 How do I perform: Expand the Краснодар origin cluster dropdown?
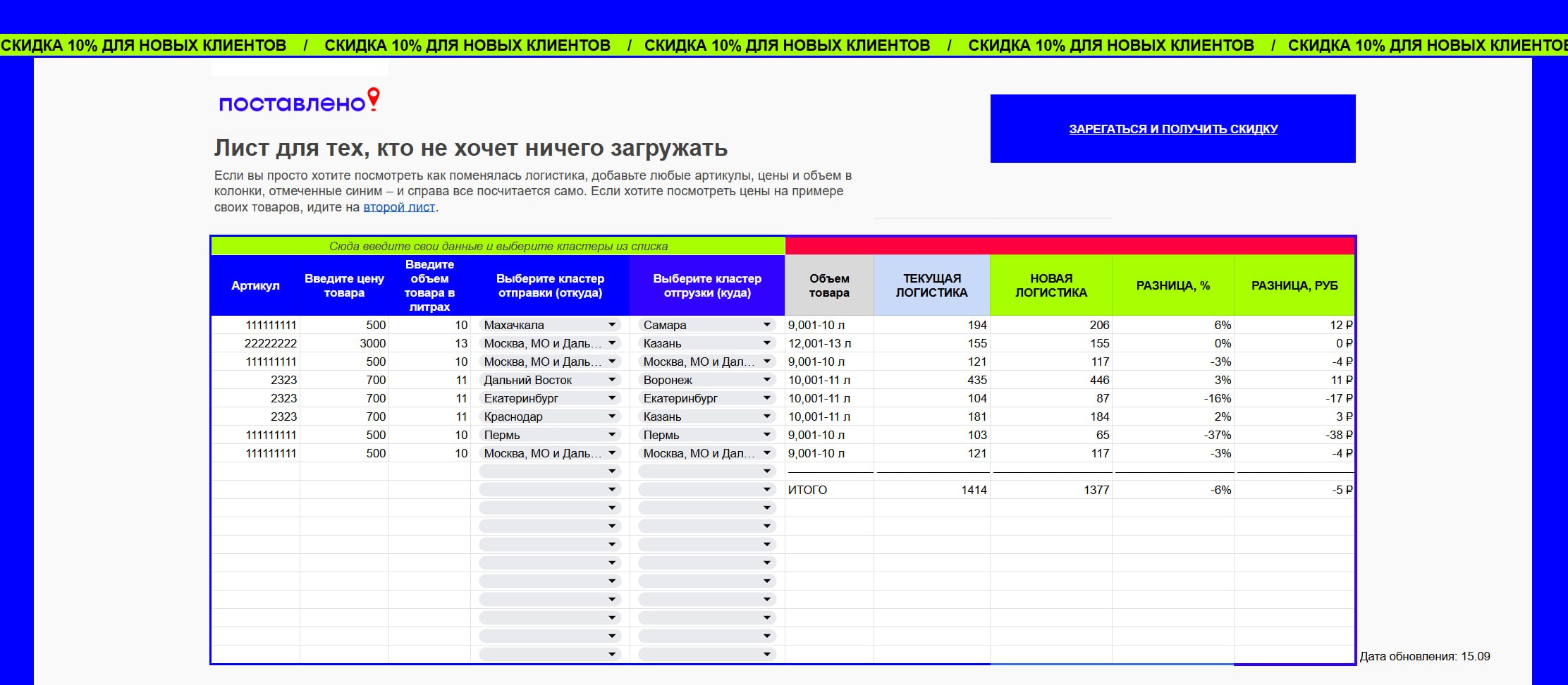pos(550,416)
